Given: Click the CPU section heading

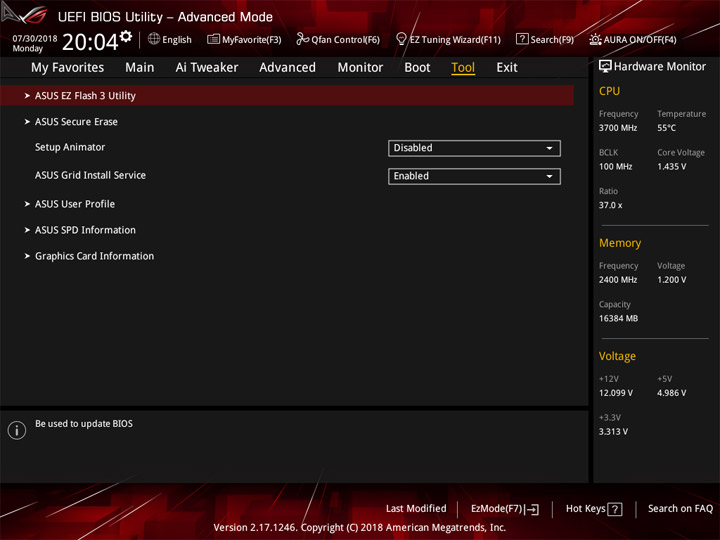Looking at the screenshot, I should (609, 91).
